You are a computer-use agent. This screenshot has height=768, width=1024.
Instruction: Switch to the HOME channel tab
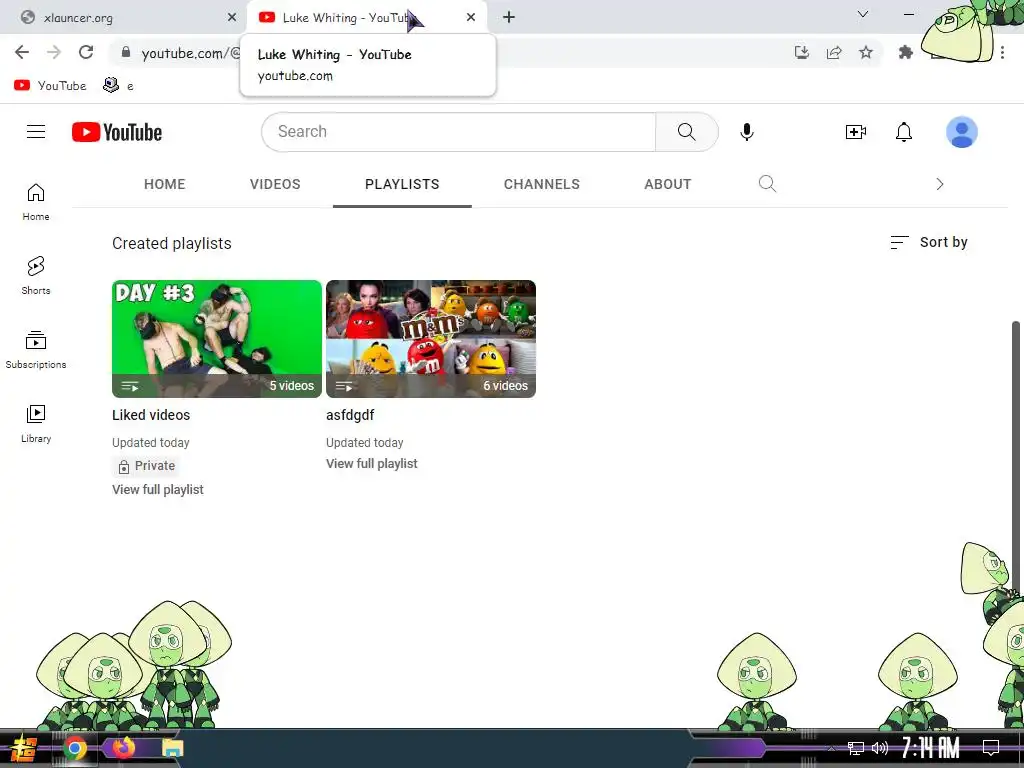tap(165, 184)
